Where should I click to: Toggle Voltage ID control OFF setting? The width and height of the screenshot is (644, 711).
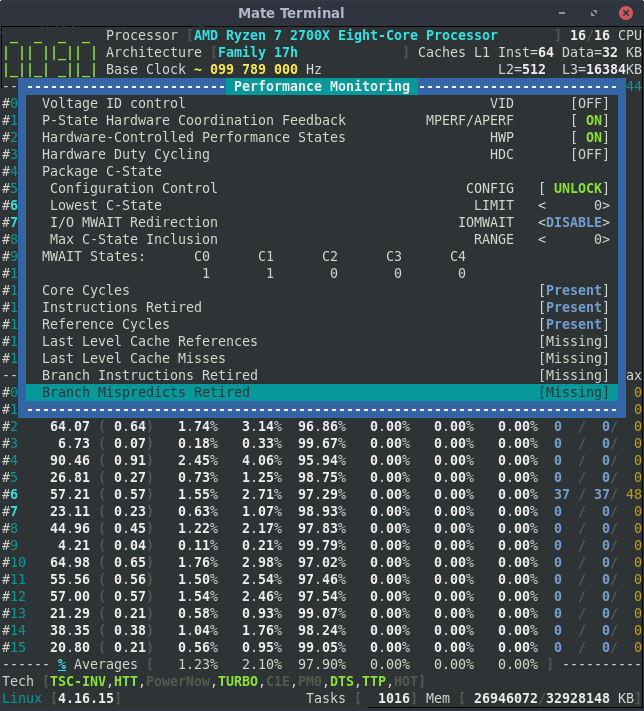(x=590, y=103)
